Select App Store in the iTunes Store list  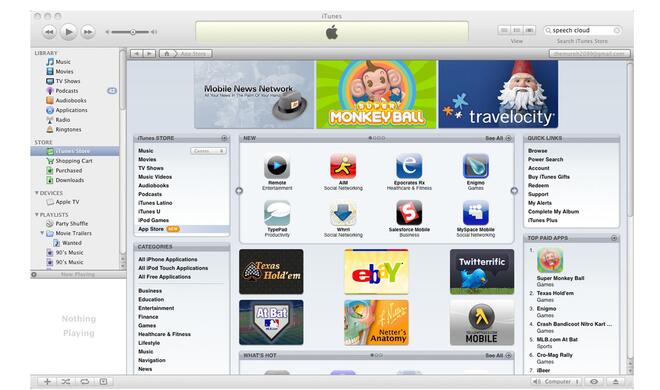point(182,229)
